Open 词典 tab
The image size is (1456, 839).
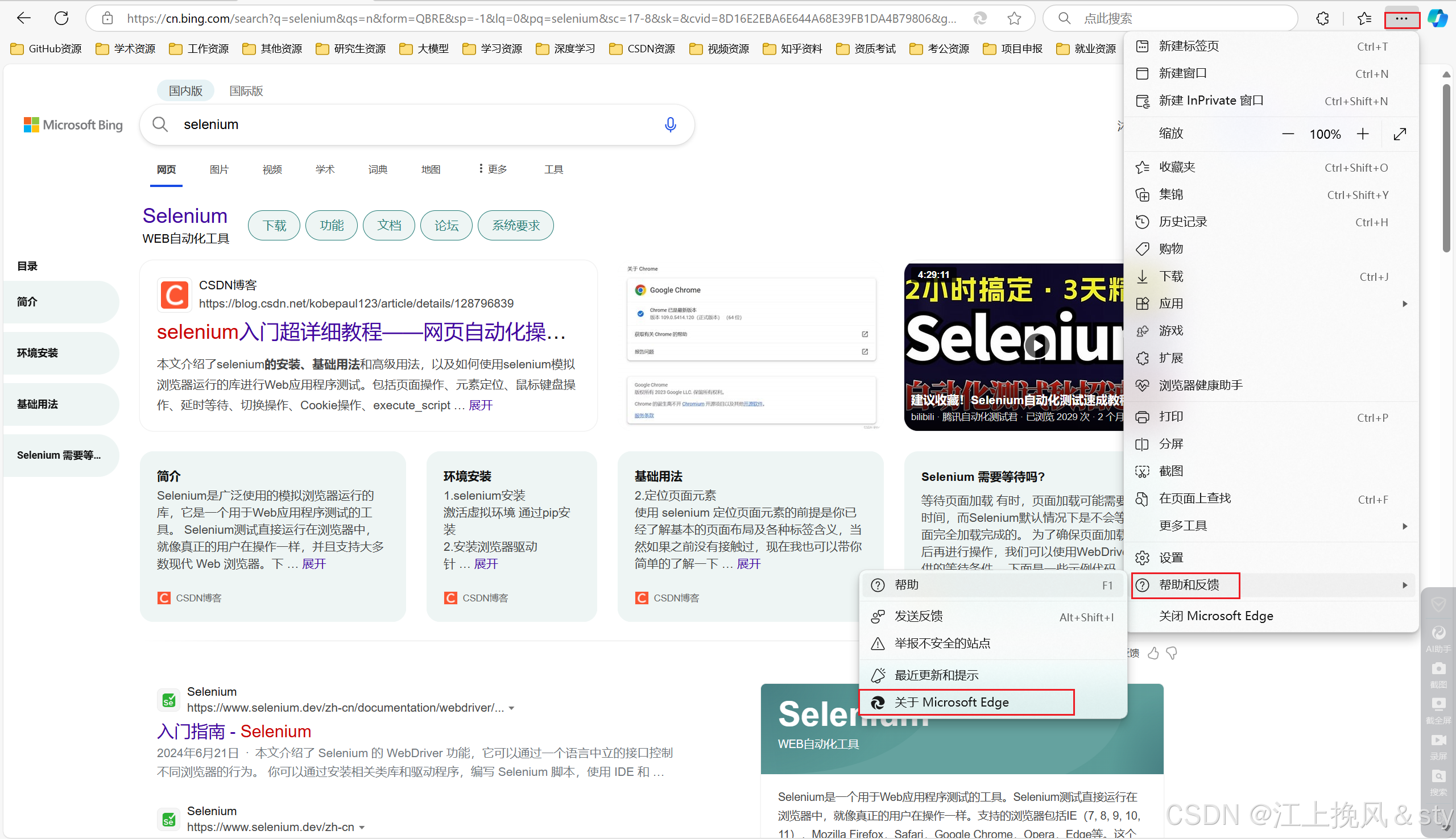378,169
